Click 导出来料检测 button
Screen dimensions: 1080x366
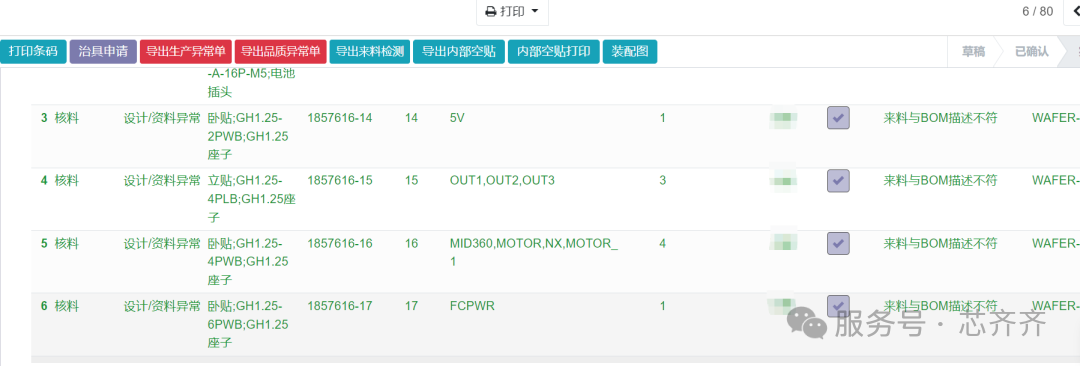coord(370,52)
